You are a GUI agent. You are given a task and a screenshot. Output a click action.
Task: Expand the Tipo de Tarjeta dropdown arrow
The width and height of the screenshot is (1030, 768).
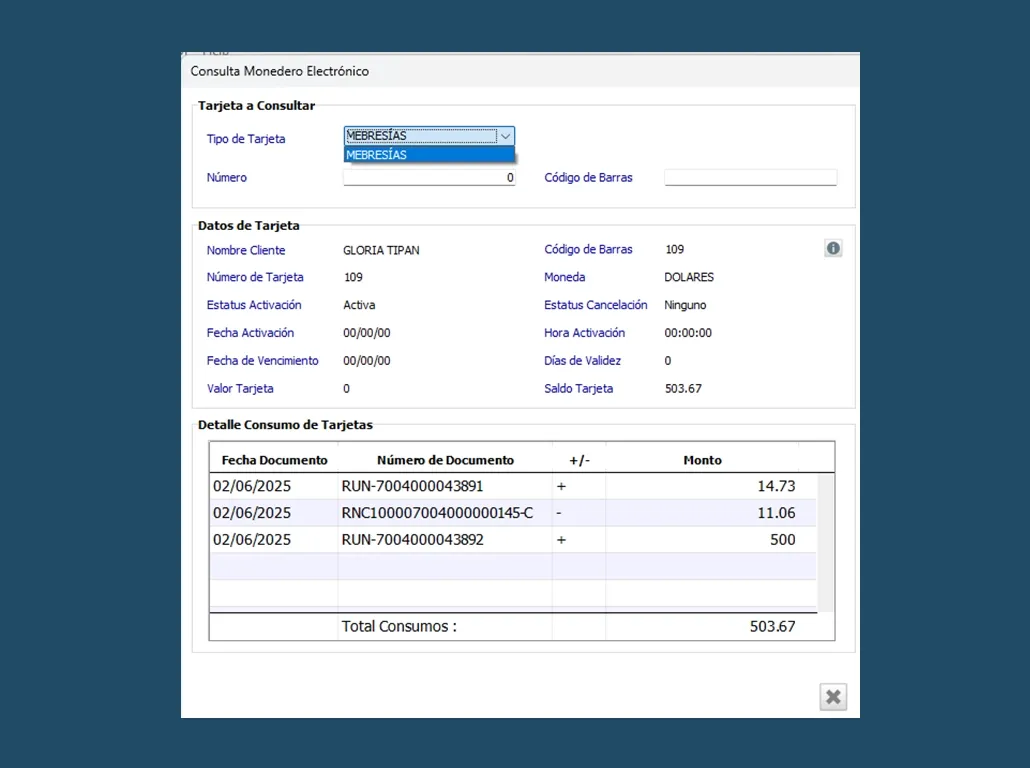(506, 136)
